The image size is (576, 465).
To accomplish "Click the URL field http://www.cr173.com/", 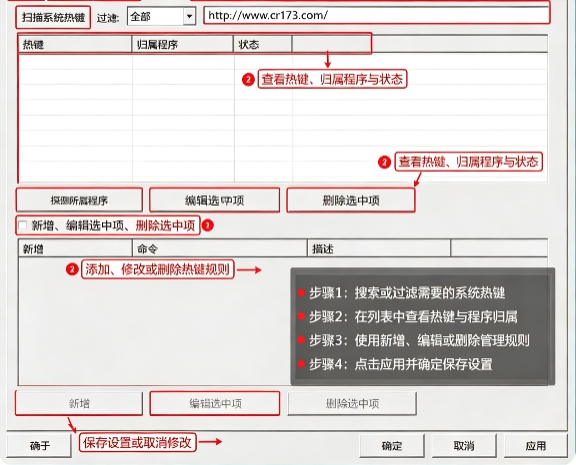I will [x=377, y=15].
